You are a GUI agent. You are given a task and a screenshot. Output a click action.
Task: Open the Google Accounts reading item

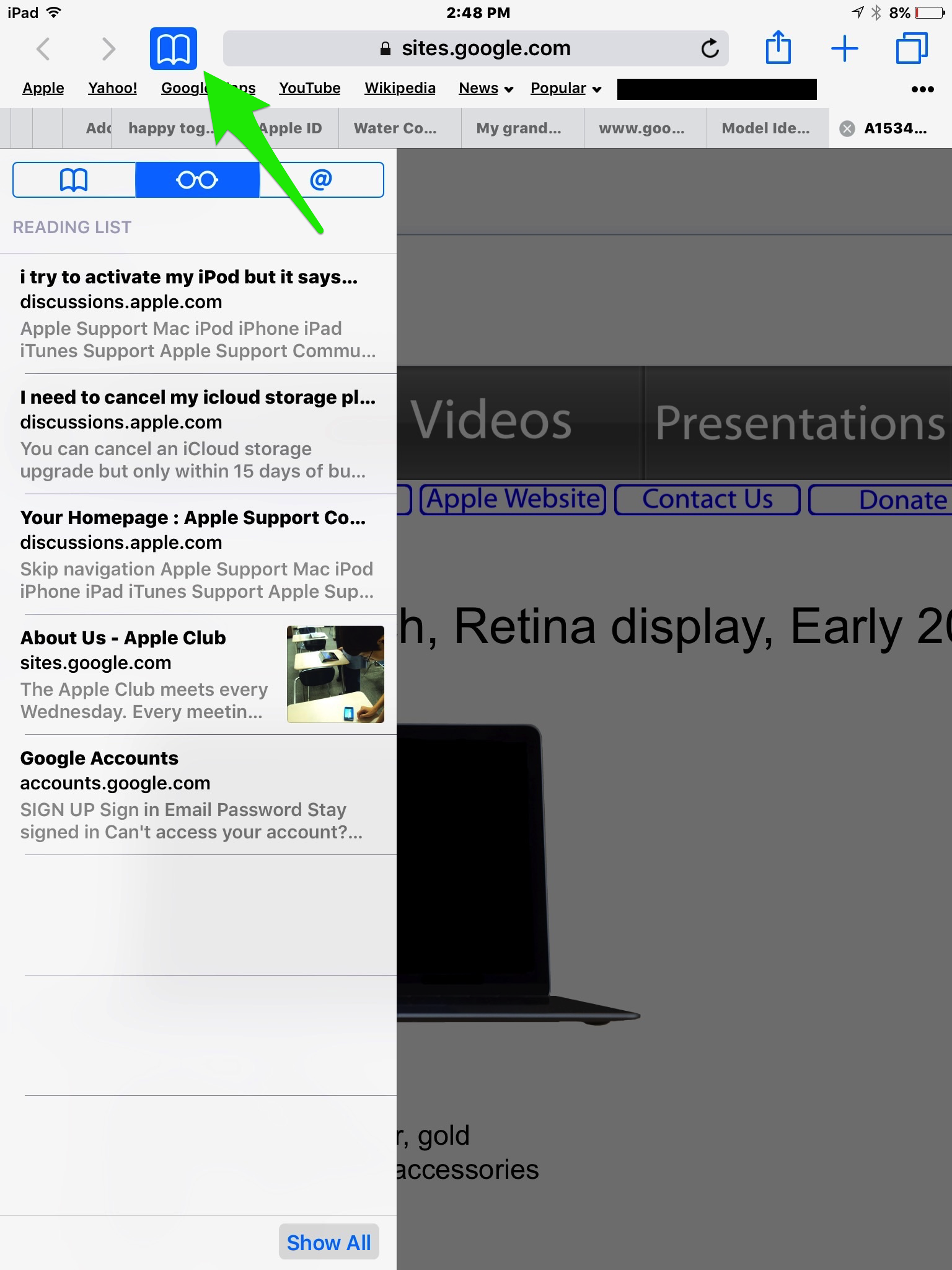tap(198, 795)
